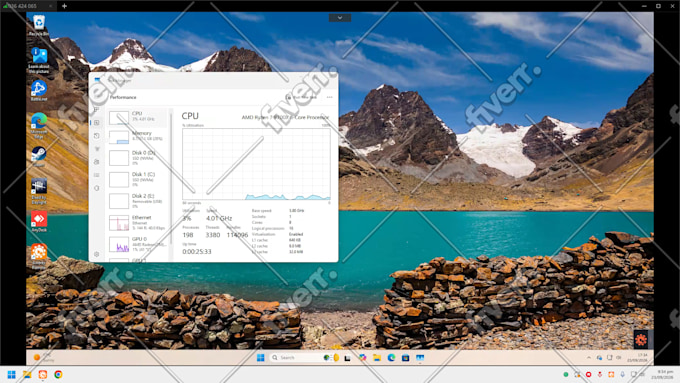
Task: Click Task Manager icon on remote taskbar
Action: (420, 357)
